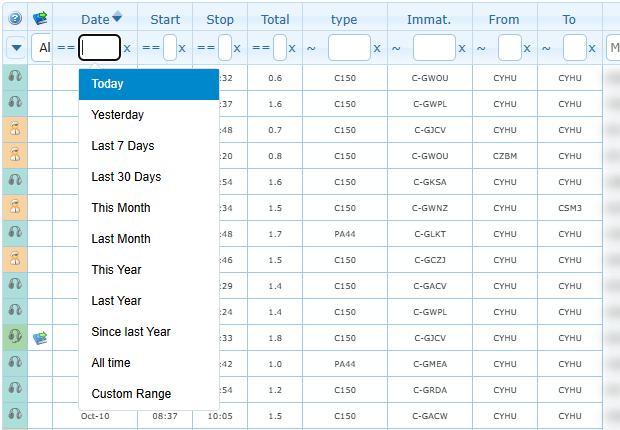Click green headset icon in C-GJCV 1.8 row

click(15, 336)
